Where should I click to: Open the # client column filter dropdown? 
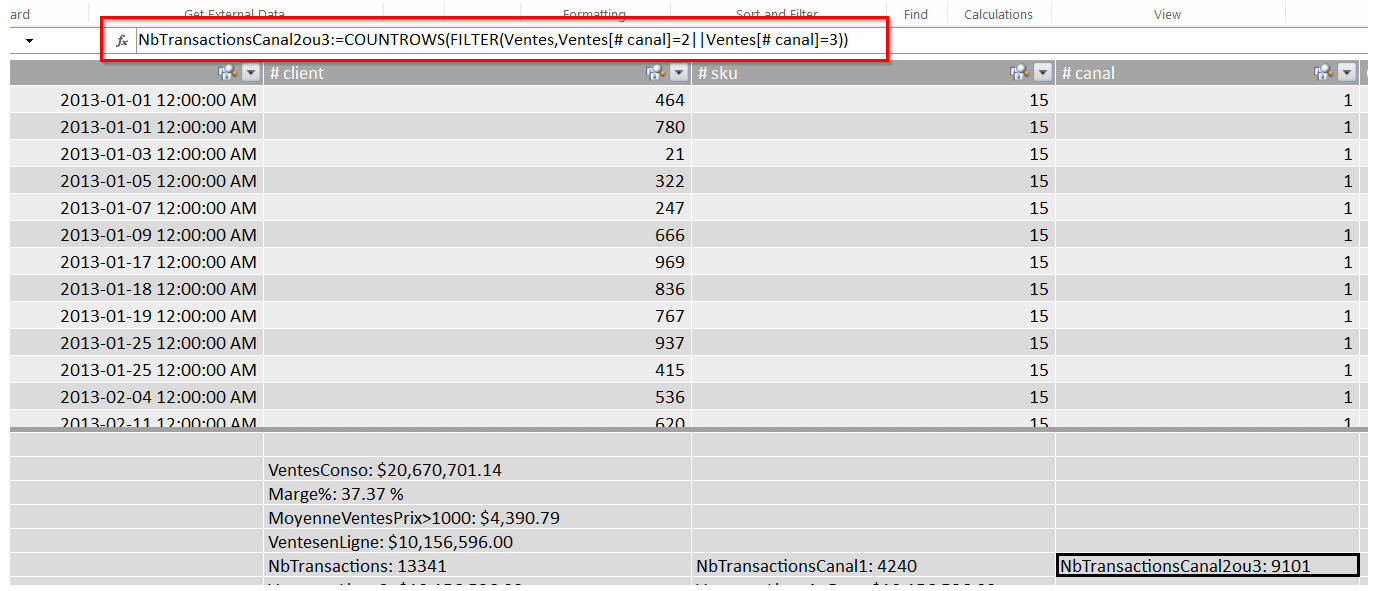(x=679, y=73)
